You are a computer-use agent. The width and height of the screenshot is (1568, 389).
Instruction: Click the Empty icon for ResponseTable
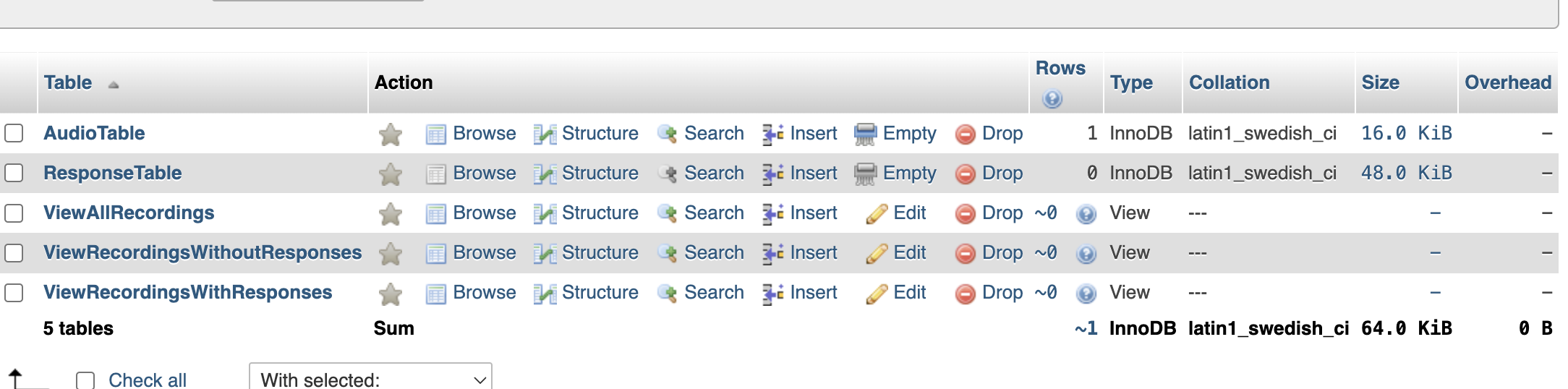pos(866,174)
